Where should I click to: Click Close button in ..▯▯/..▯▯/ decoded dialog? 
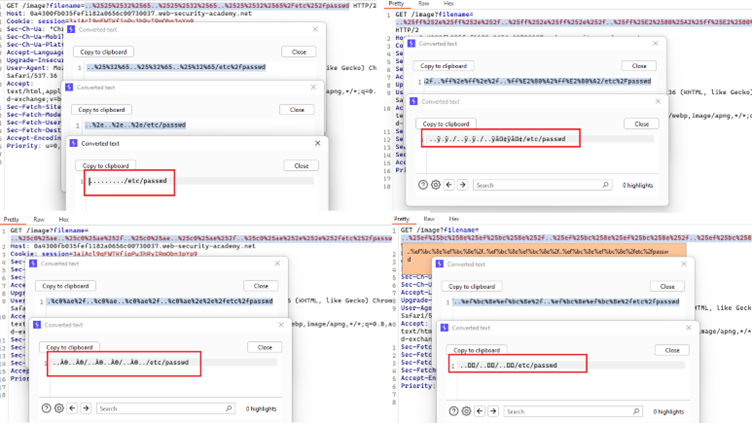point(672,350)
